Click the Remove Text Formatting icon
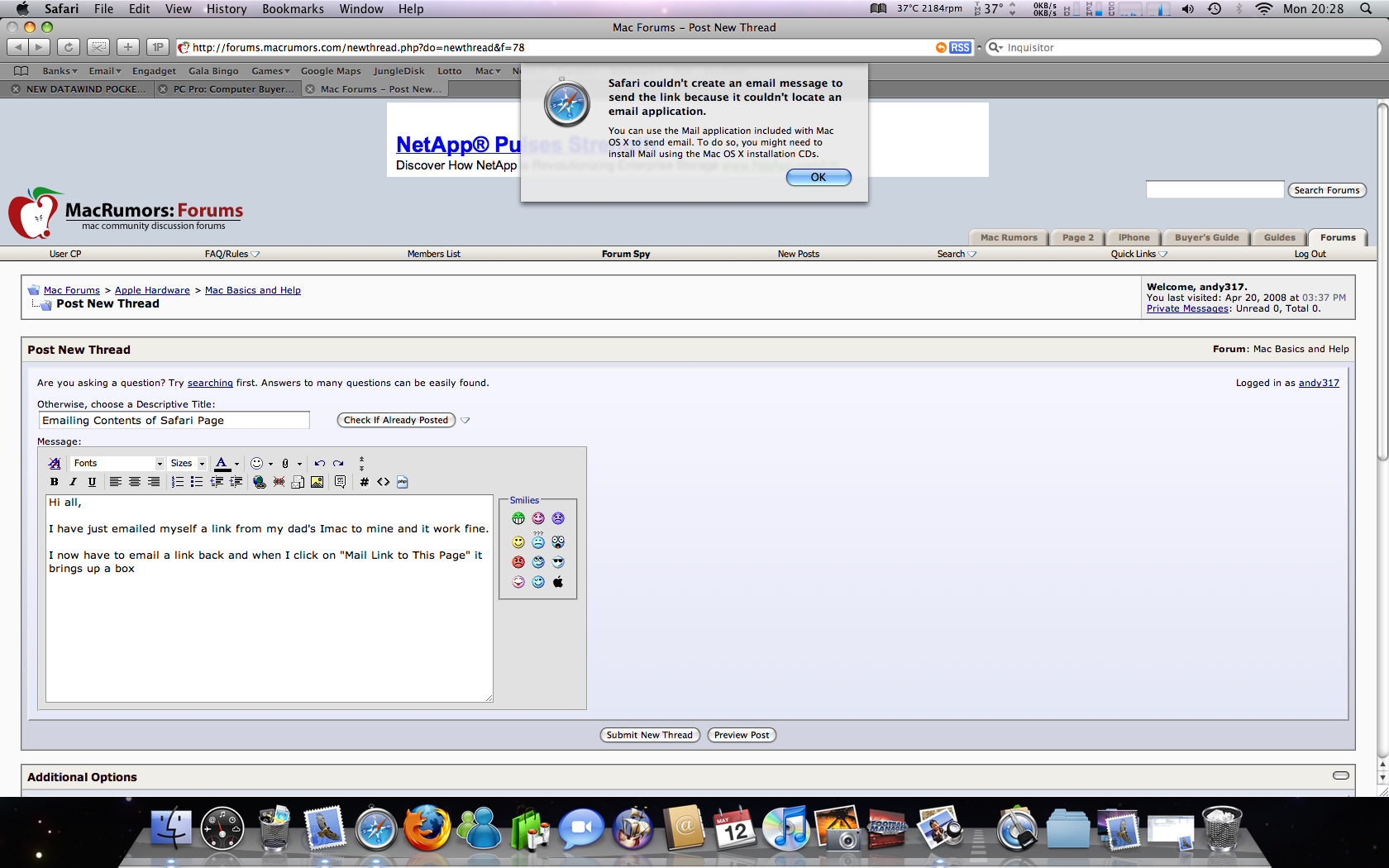Image resolution: width=1389 pixels, height=868 pixels. coord(55,464)
